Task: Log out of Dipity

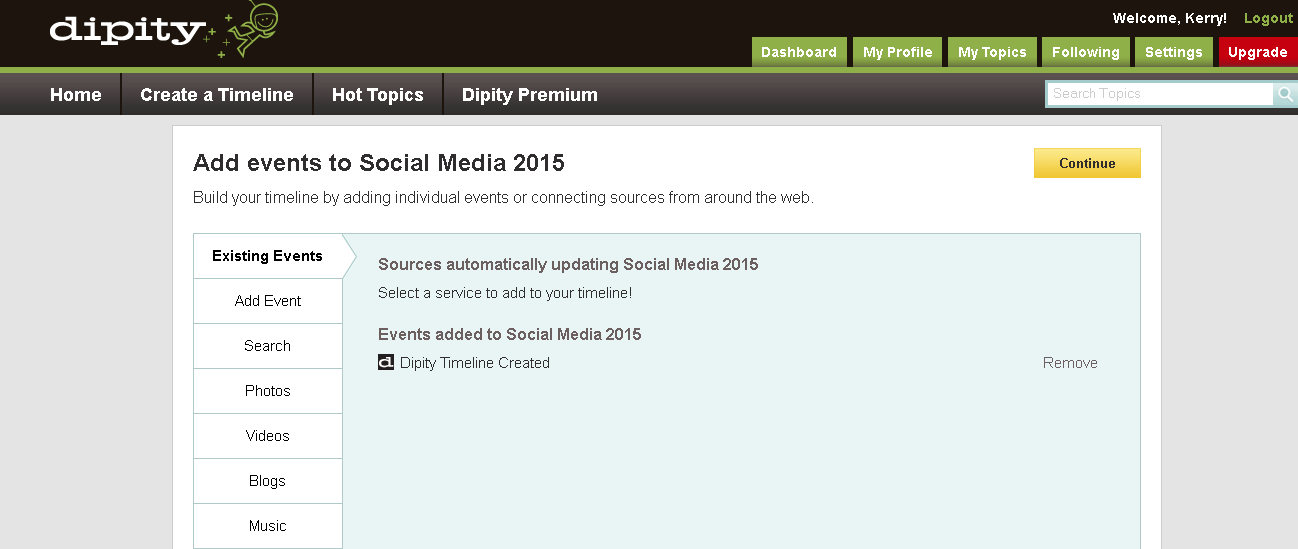Action: point(1268,19)
